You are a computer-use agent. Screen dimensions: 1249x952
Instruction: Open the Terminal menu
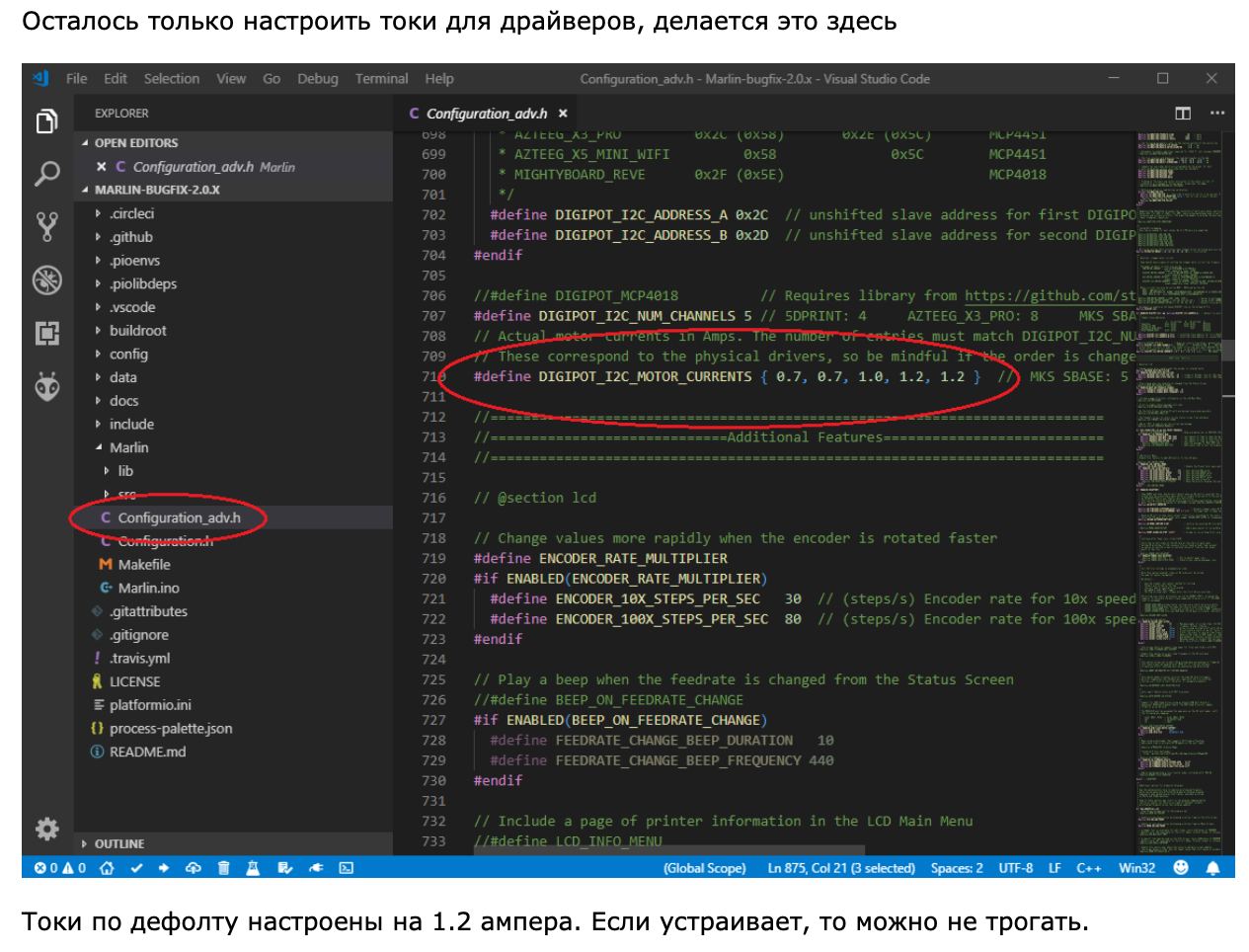[x=382, y=79]
